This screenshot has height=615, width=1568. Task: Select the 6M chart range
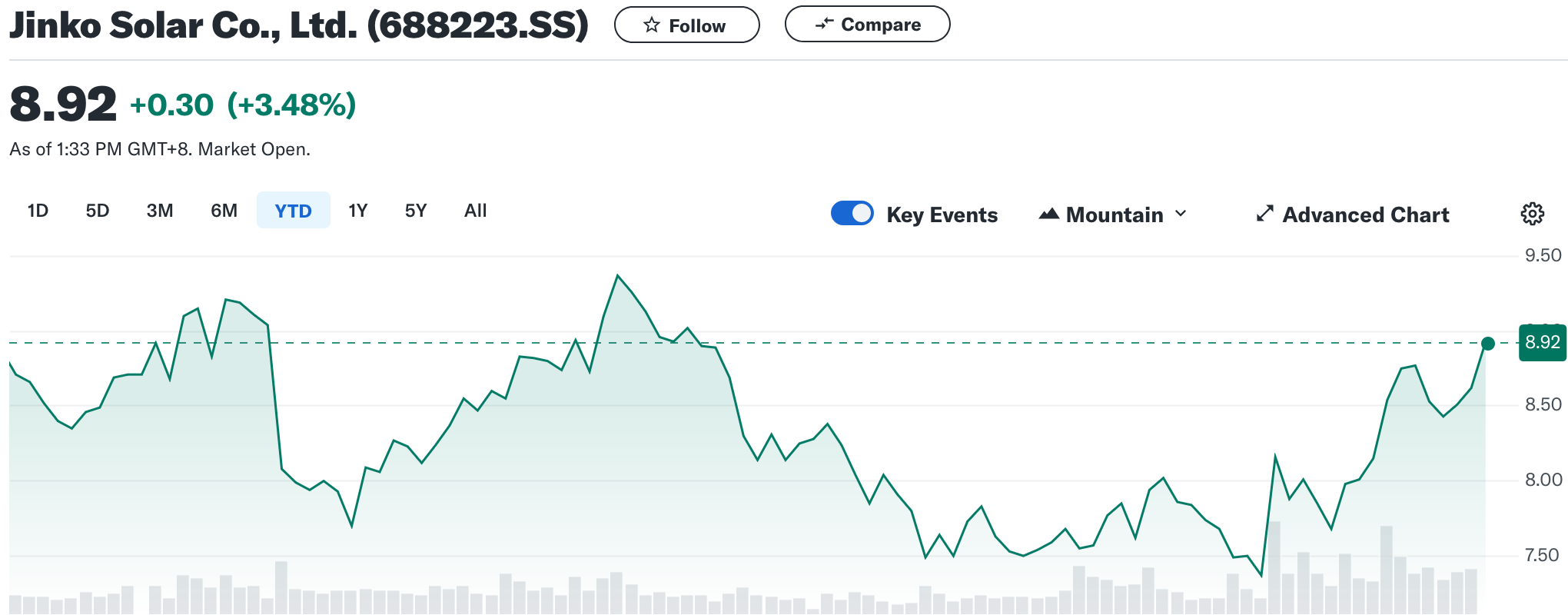pos(224,211)
